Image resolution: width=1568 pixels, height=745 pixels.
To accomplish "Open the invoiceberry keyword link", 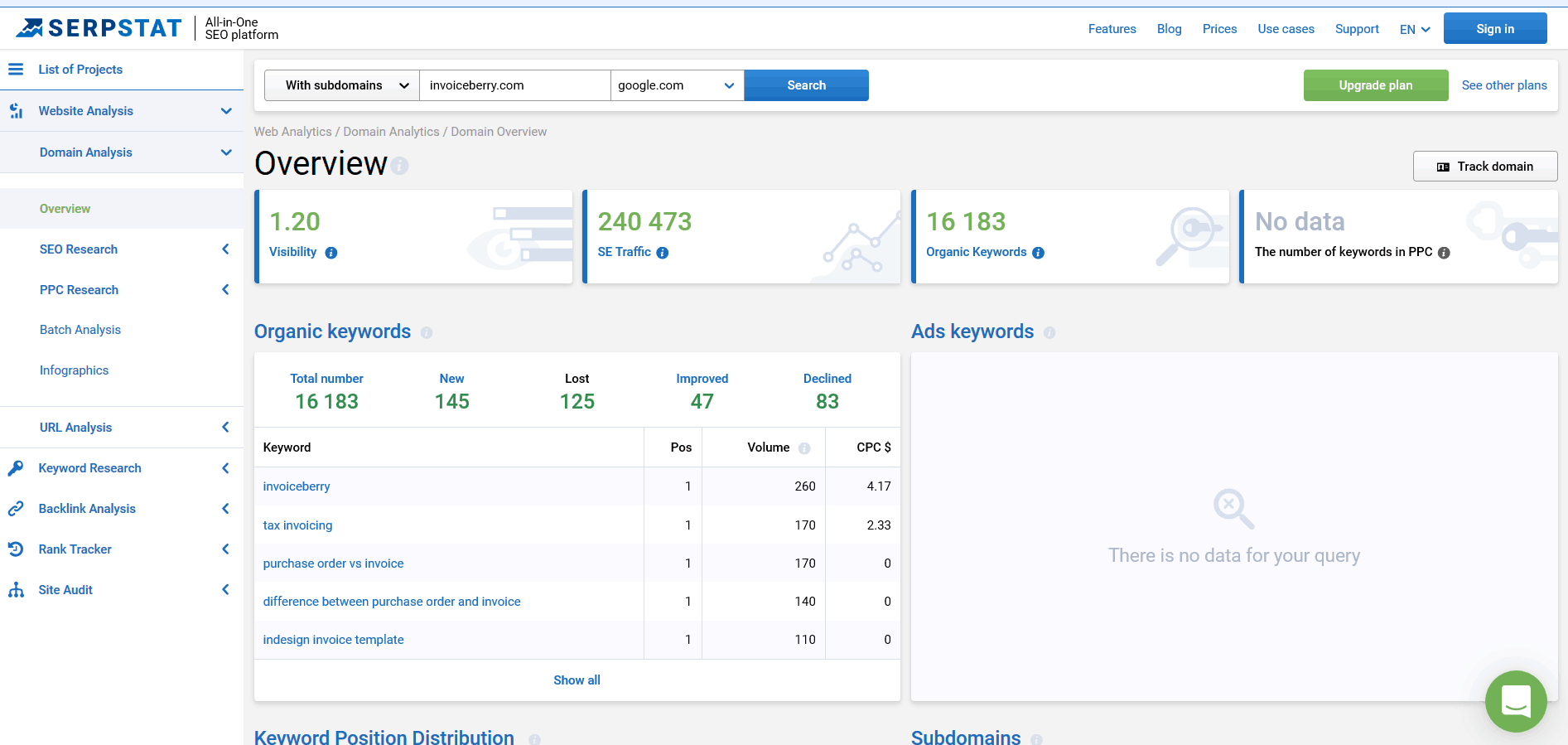I will click(x=297, y=486).
